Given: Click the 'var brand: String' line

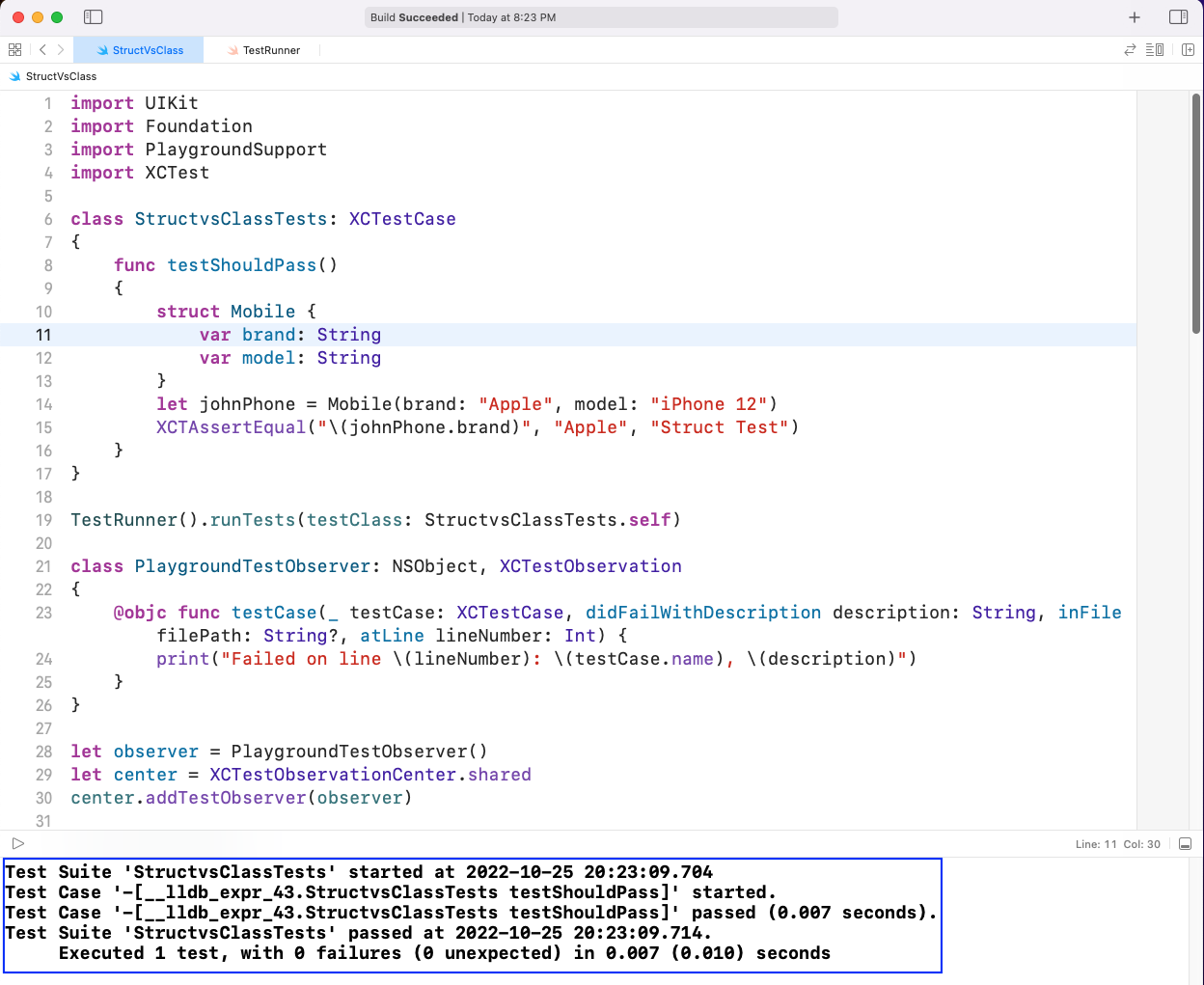Looking at the screenshot, I should pos(290,335).
